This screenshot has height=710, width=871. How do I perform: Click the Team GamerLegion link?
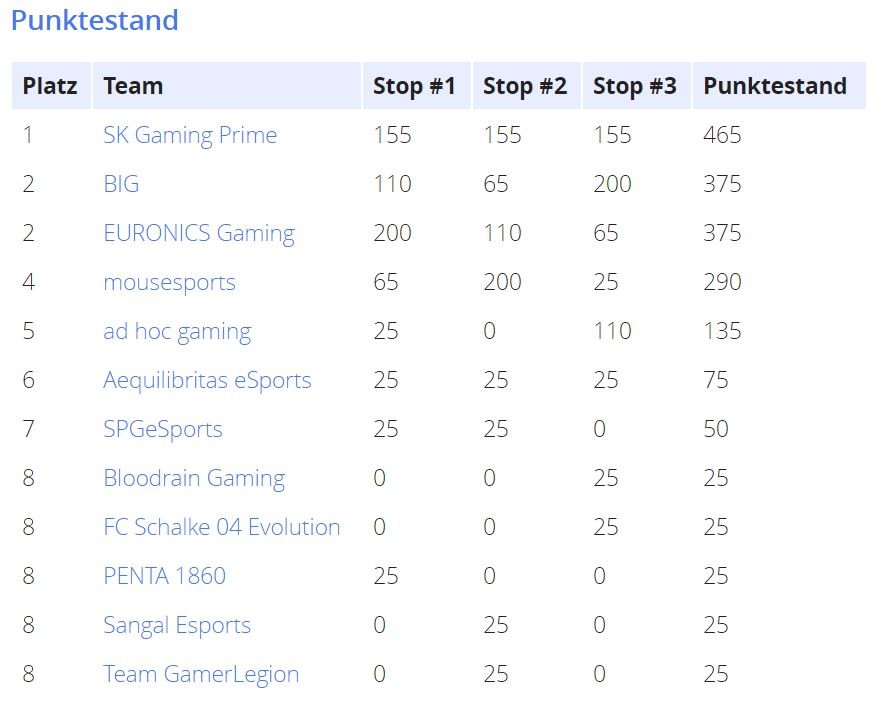(201, 674)
